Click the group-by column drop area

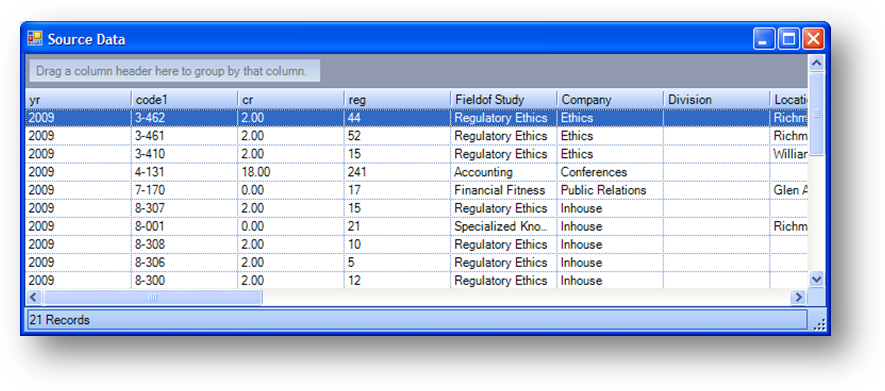(174, 71)
